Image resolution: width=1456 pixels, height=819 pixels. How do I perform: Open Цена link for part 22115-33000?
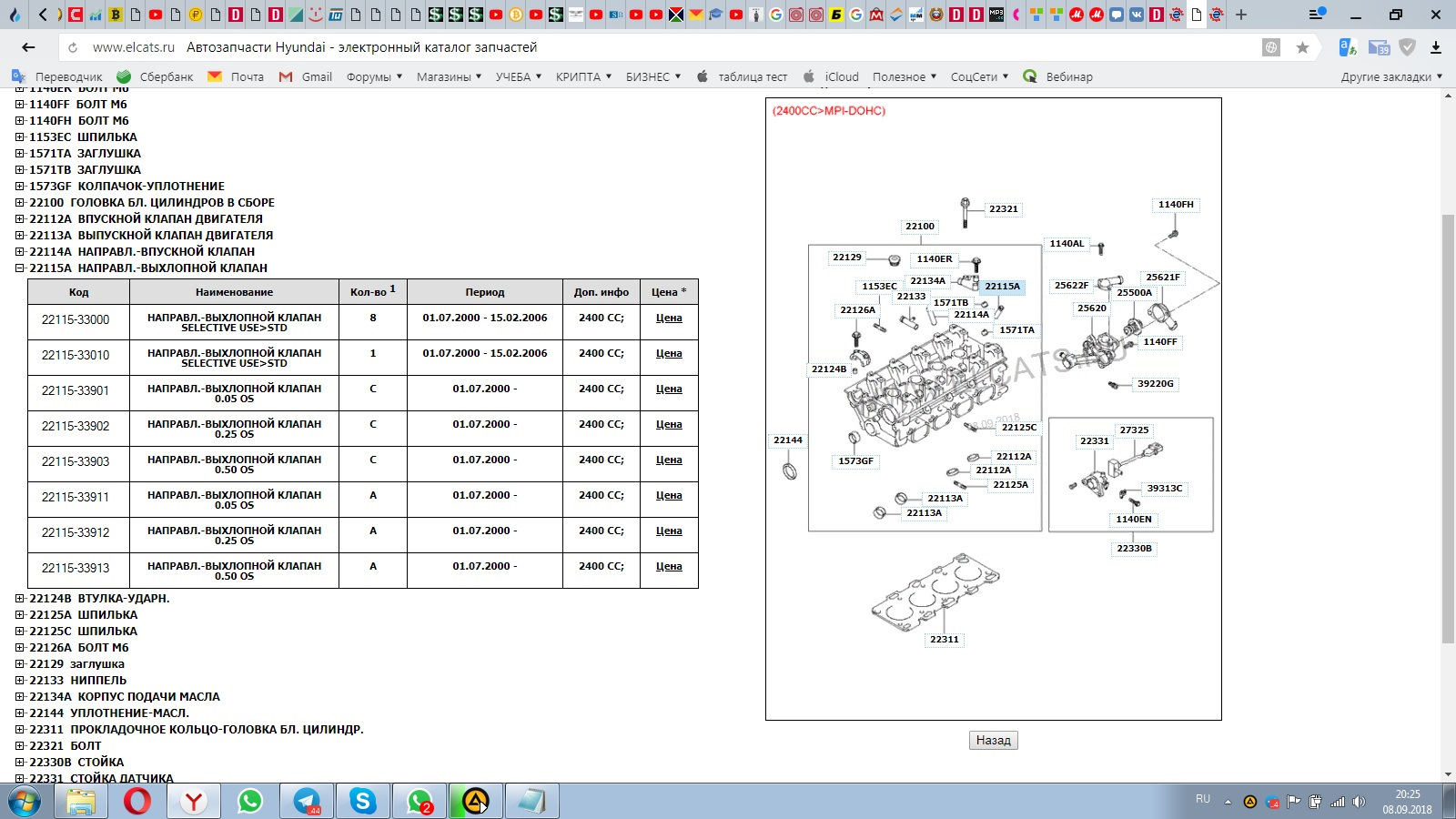click(669, 318)
